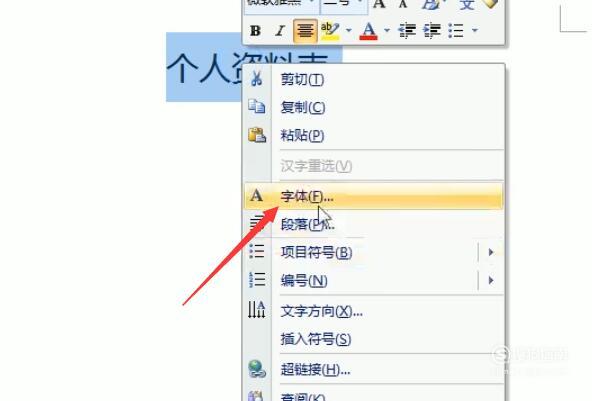The width and height of the screenshot is (592, 401).
Task: Decrease indent in mini toolbar
Action: pos(407,31)
